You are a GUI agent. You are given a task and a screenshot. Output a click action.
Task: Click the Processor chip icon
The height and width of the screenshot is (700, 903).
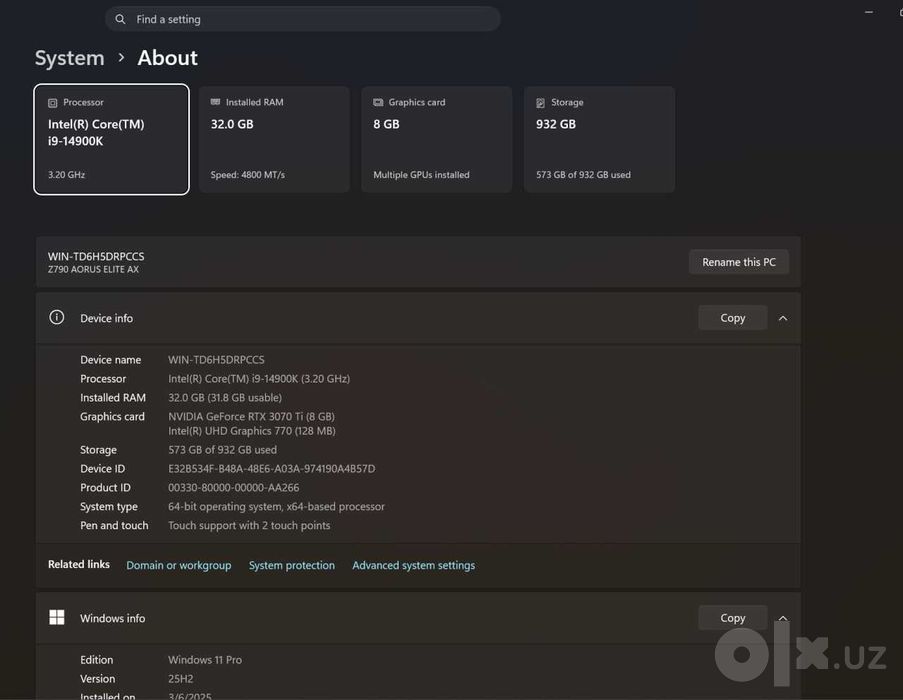tap(52, 102)
